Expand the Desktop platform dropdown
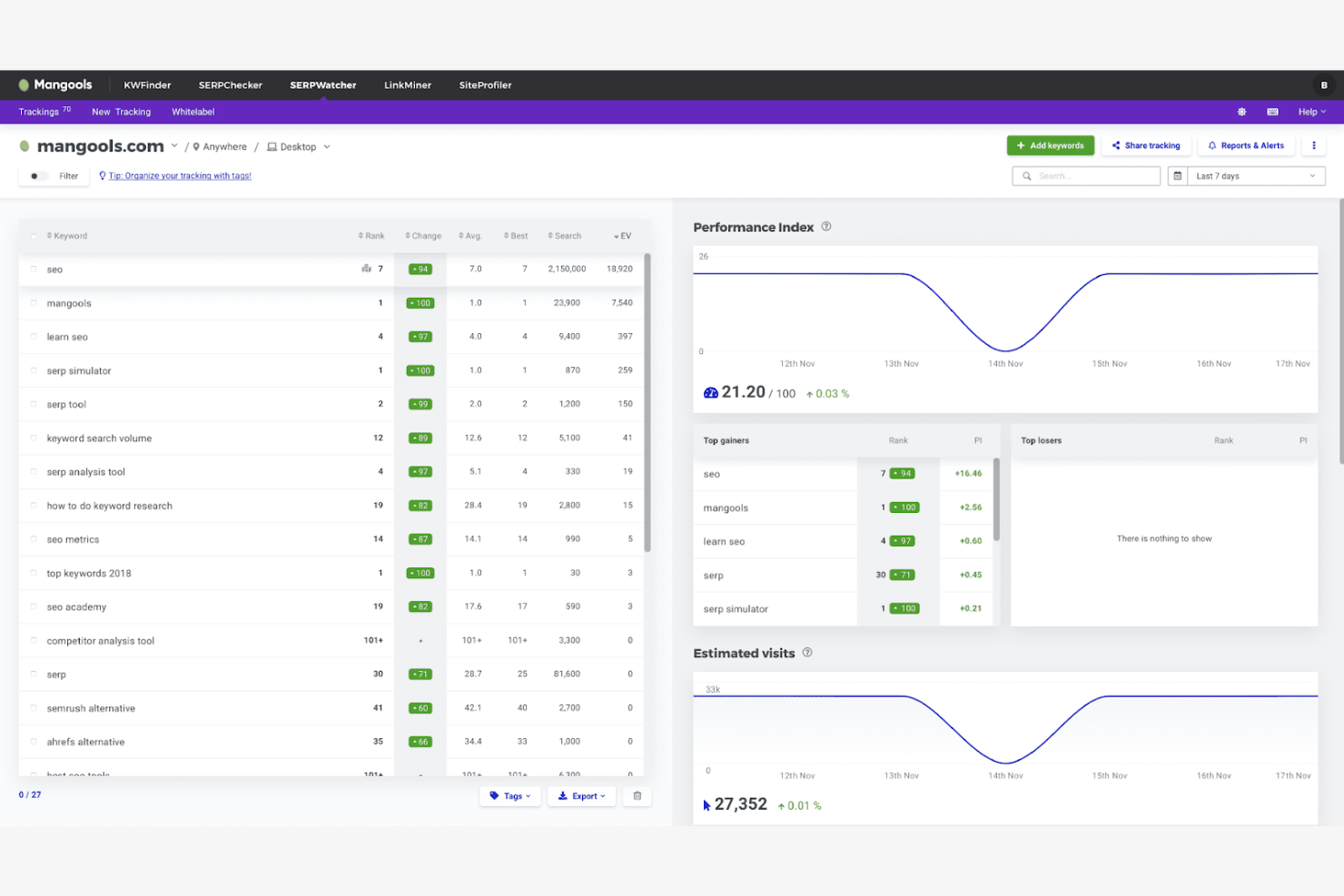Viewport: 1344px width, 896px height. click(x=298, y=146)
